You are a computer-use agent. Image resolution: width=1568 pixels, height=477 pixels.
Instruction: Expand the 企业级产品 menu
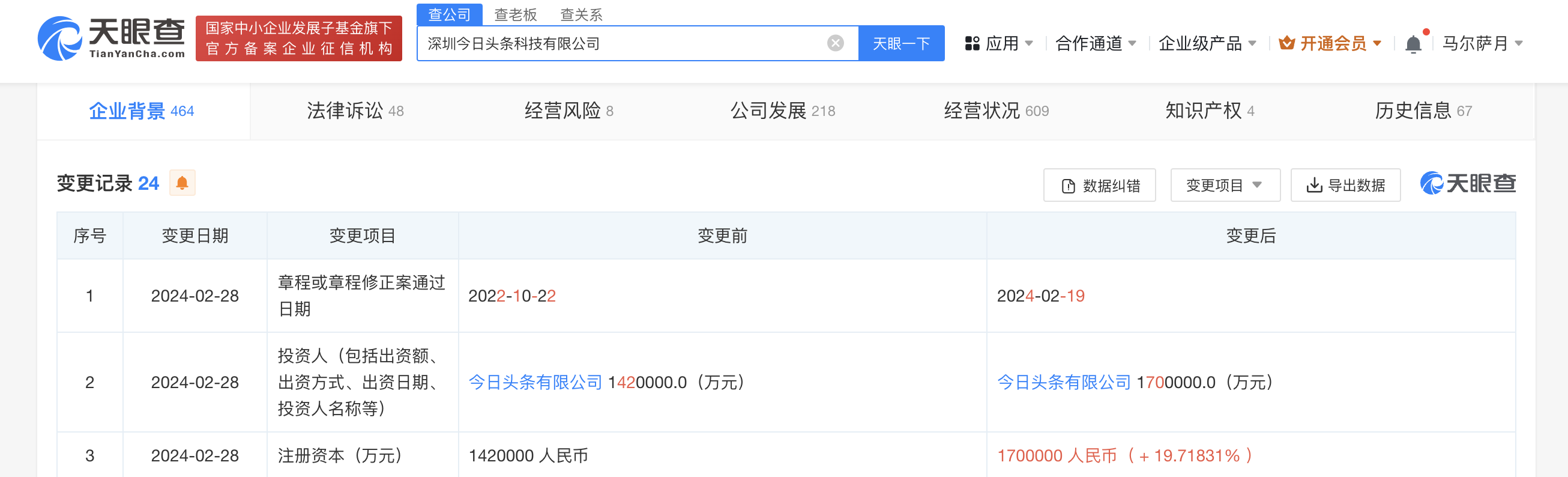click(1207, 44)
